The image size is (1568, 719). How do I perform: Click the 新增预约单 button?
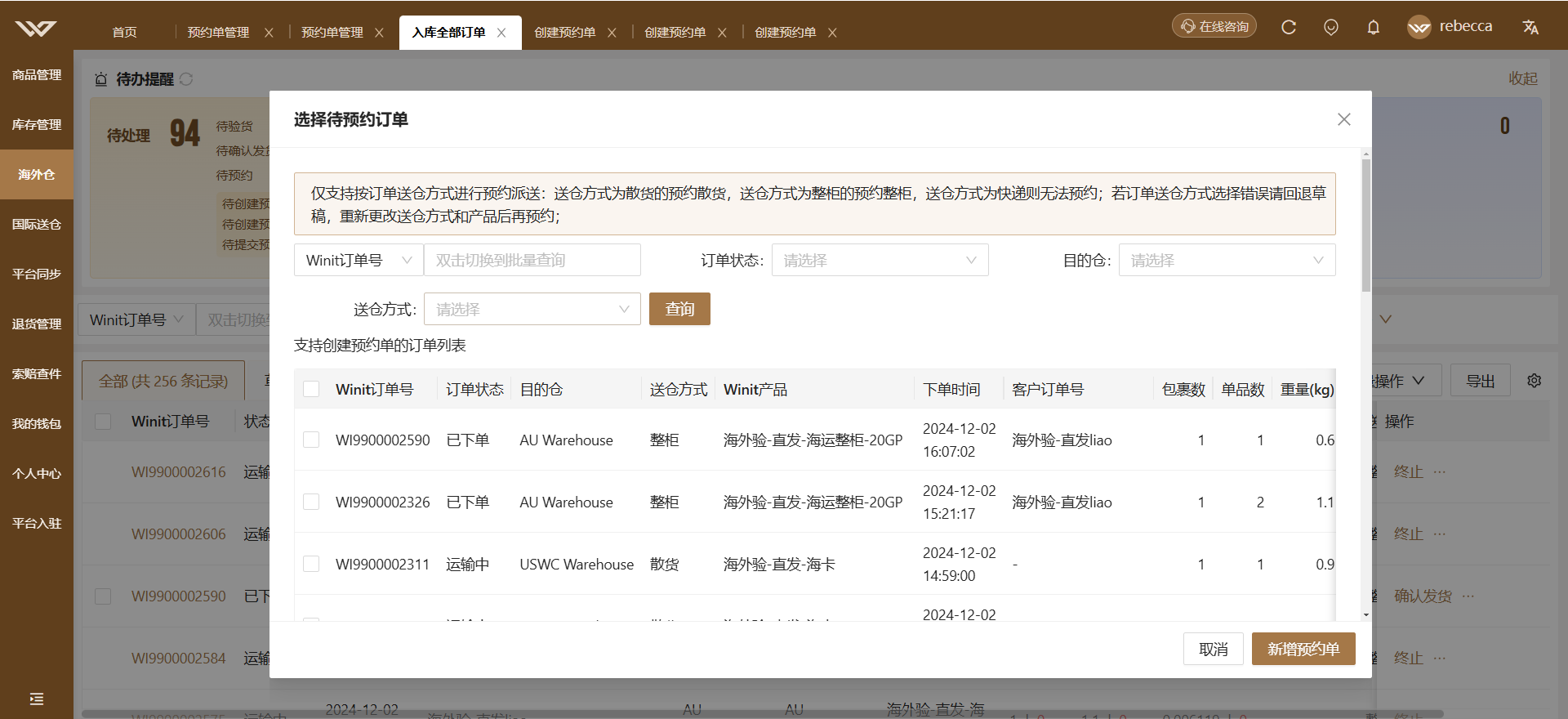point(1303,649)
